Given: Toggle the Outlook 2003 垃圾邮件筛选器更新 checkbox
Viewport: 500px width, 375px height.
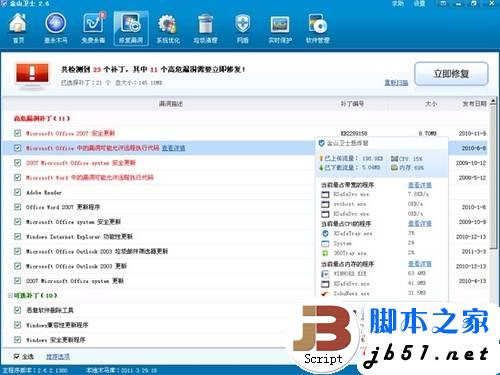Looking at the screenshot, I should click(x=17, y=251).
